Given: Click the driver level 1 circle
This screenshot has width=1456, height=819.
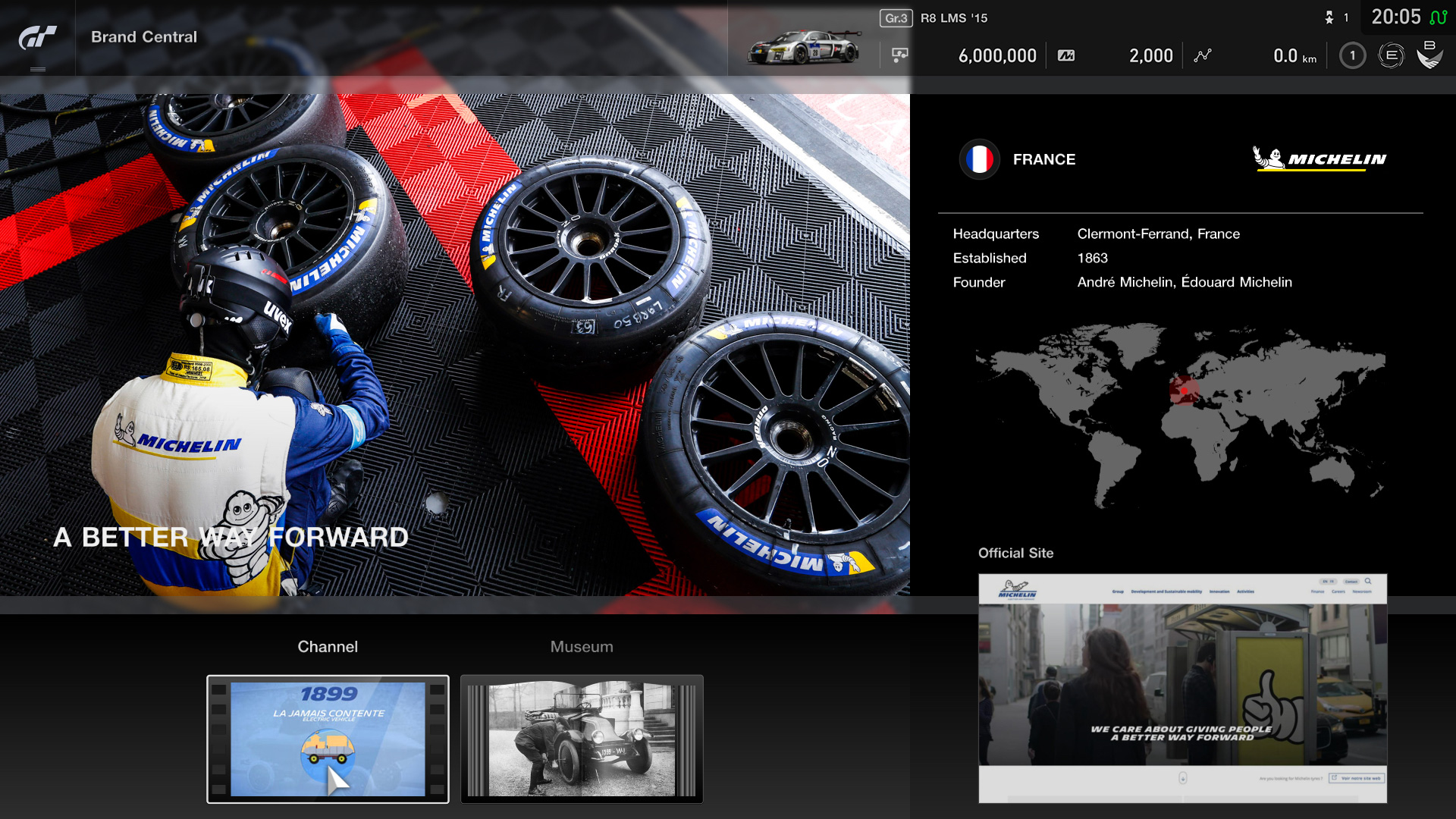Looking at the screenshot, I should point(1352,55).
